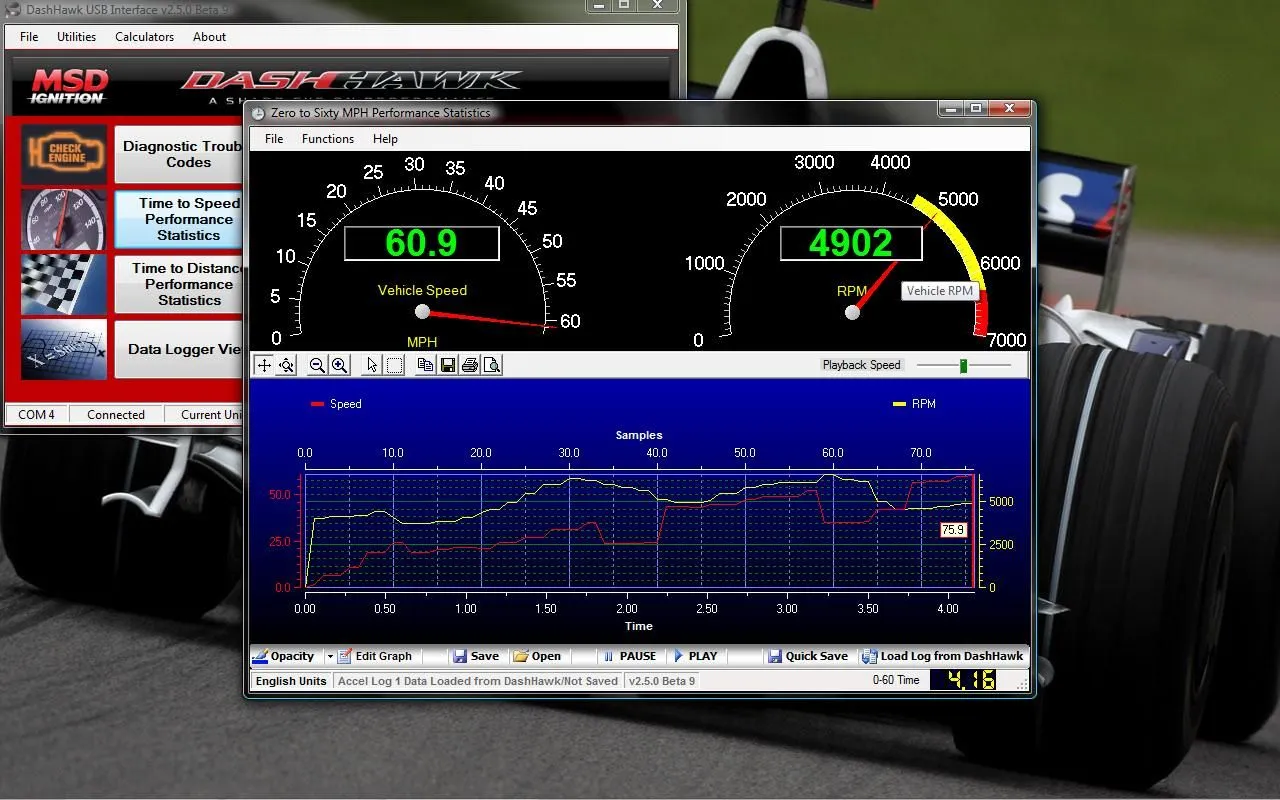Click the Save button in bottom toolbar

476,657
